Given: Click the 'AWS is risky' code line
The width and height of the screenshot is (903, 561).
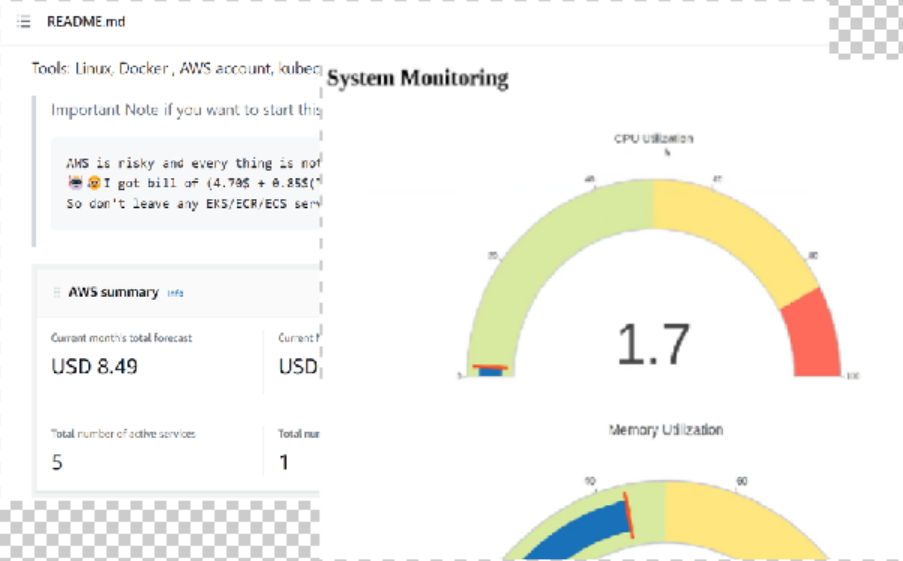Looking at the screenshot, I should tap(193, 164).
